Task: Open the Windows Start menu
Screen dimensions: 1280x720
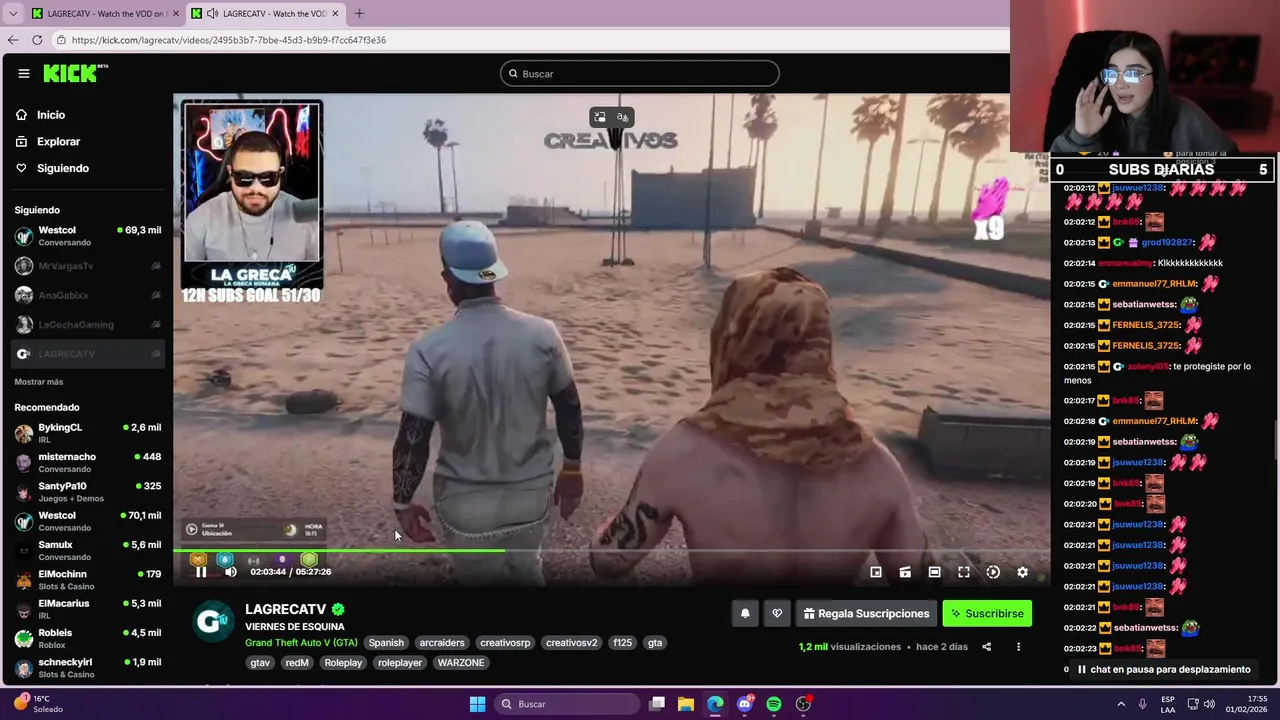Action: click(477, 704)
